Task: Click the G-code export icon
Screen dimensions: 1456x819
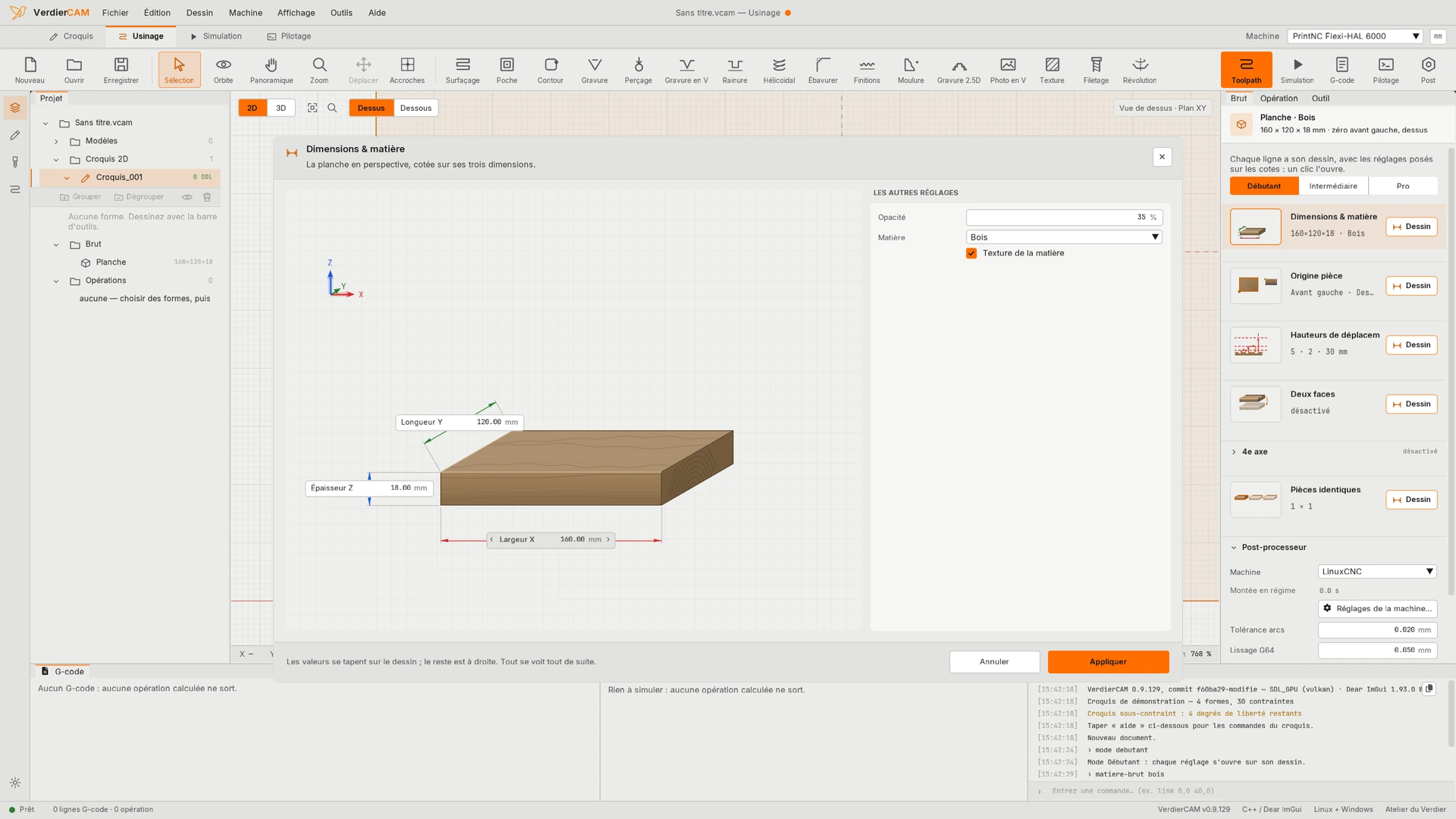Action: 1341,70
